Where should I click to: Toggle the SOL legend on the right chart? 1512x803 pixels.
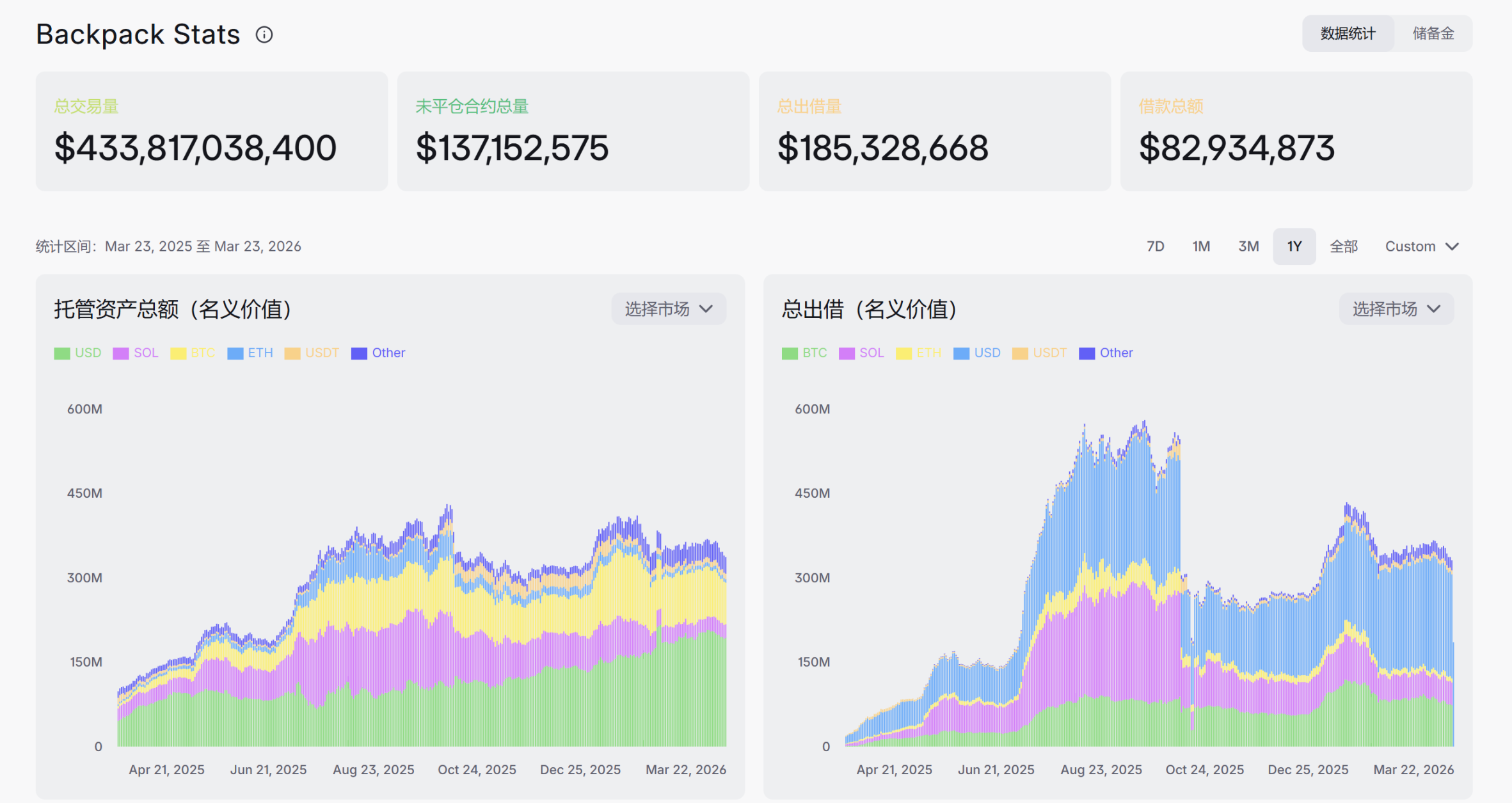[x=861, y=353]
